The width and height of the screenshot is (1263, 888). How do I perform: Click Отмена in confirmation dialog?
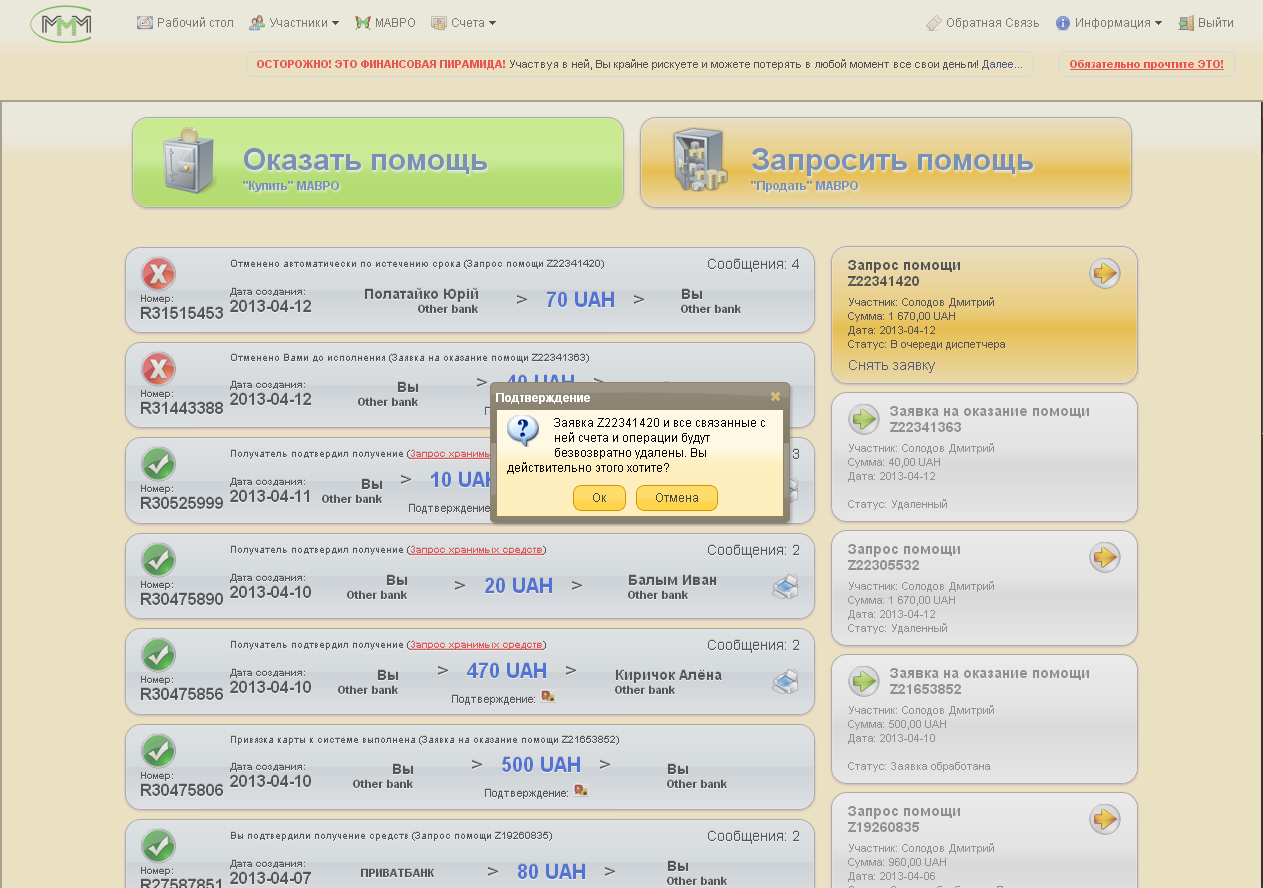(x=677, y=498)
